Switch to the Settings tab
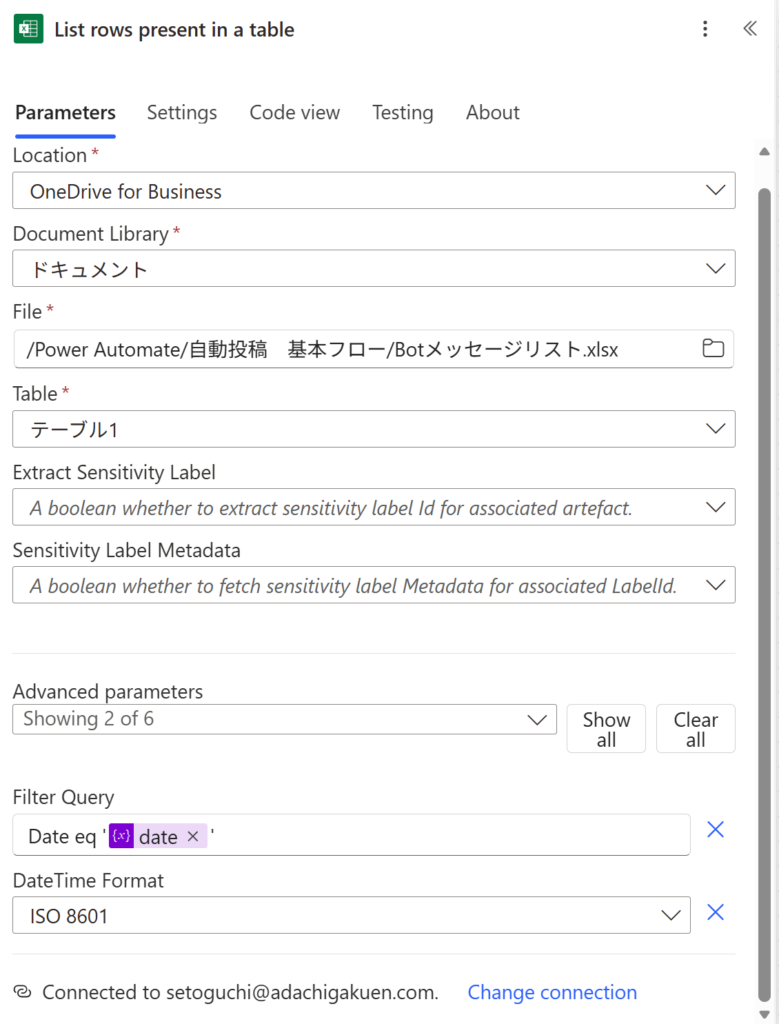Screen dimensions: 779x1024 tap(182, 113)
